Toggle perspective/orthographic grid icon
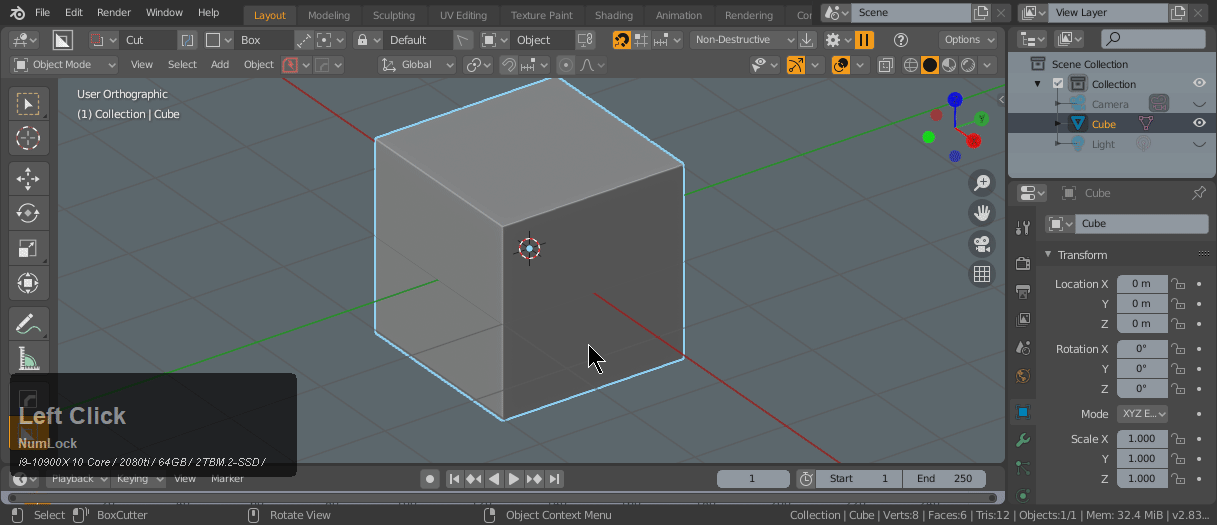The height and width of the screenshot is (525, 1217). (982, 274)
